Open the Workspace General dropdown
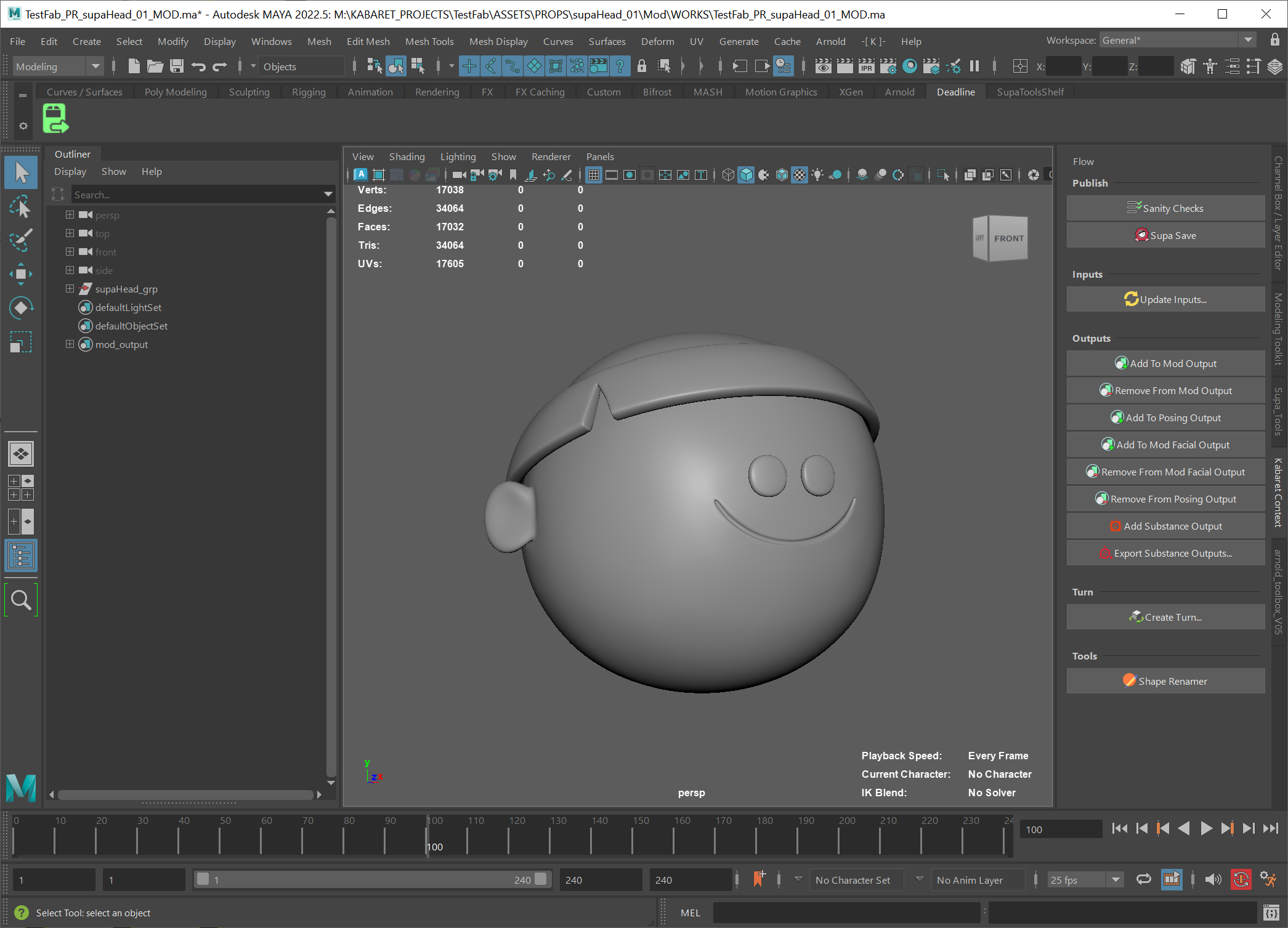Screen dimensions: 1288x928 [x=1177, y=40]
